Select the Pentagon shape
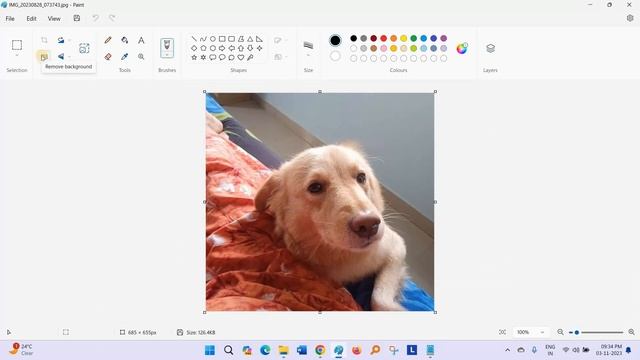Image resolution: width=640 pixels, height=360 pixels. [203, 48]
